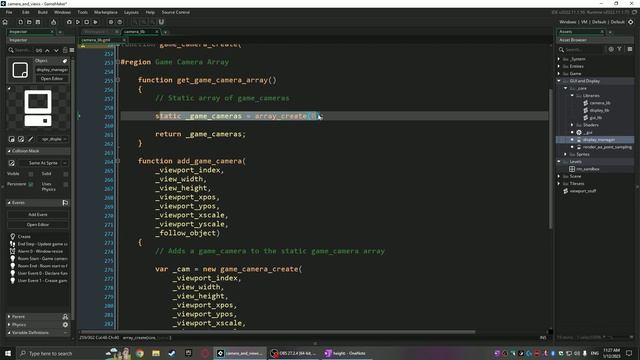640x360 pixels.
Task: Click the Parent people icon
Action: (65, 317)
